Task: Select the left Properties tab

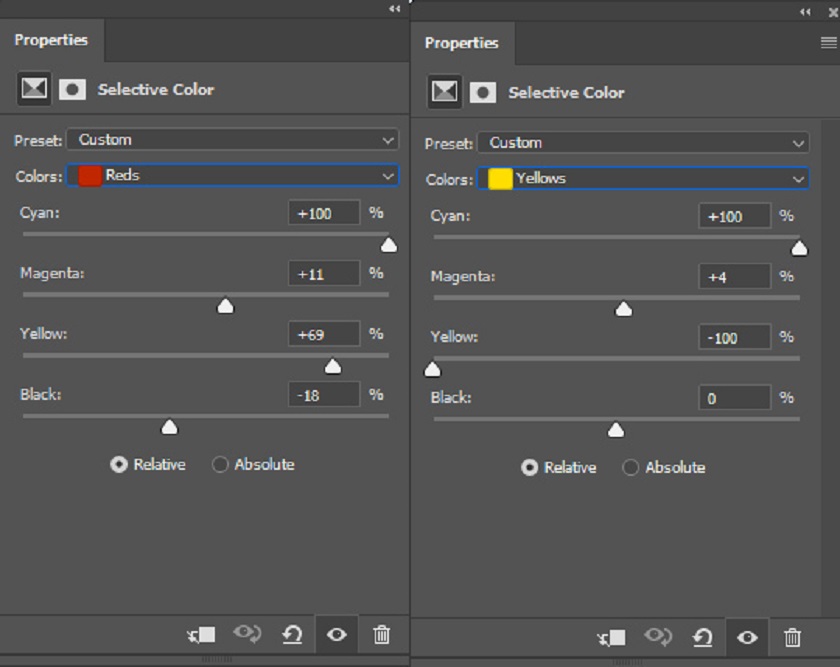Action: pos(51,40)
